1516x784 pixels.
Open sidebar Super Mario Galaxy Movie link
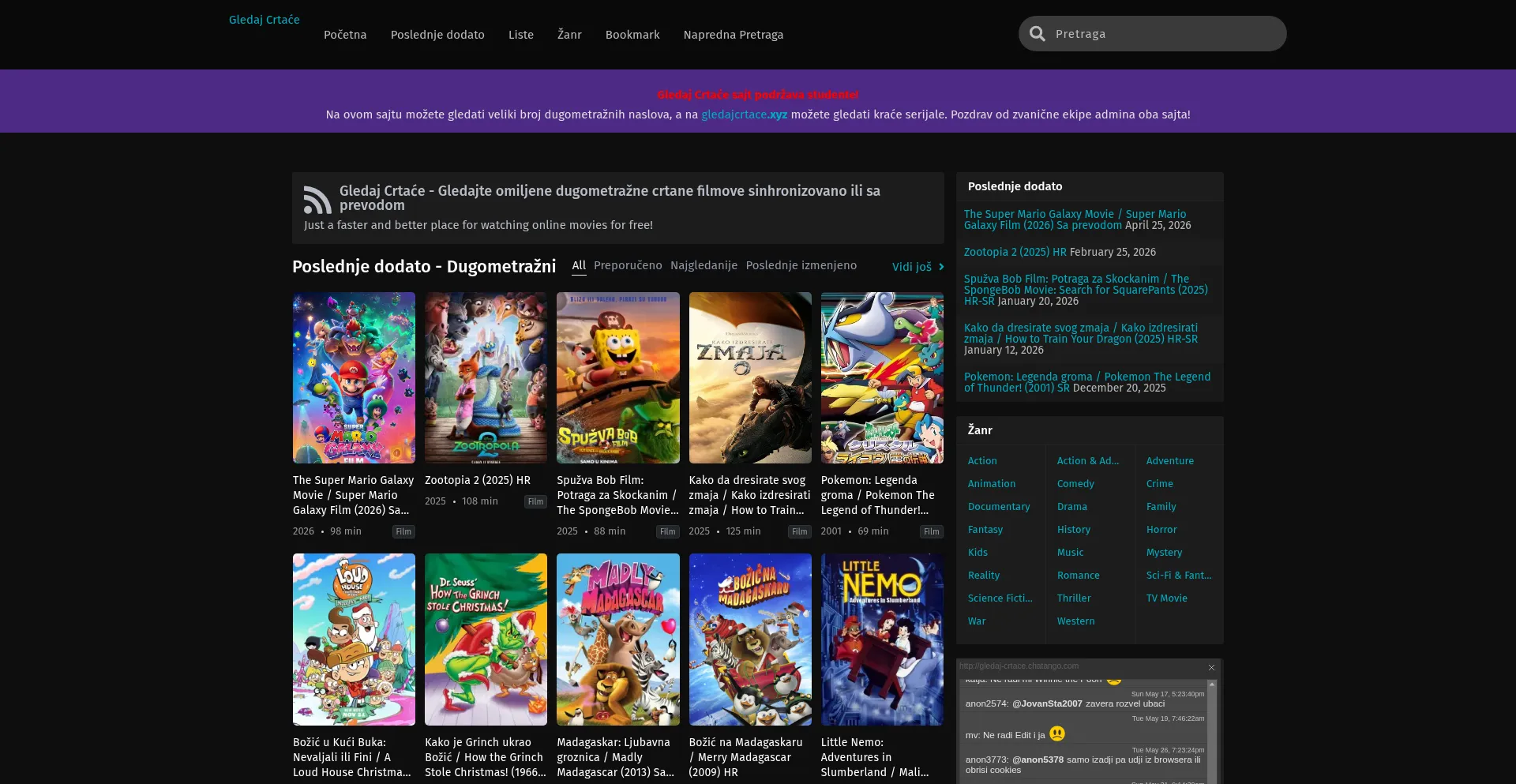1075,219
